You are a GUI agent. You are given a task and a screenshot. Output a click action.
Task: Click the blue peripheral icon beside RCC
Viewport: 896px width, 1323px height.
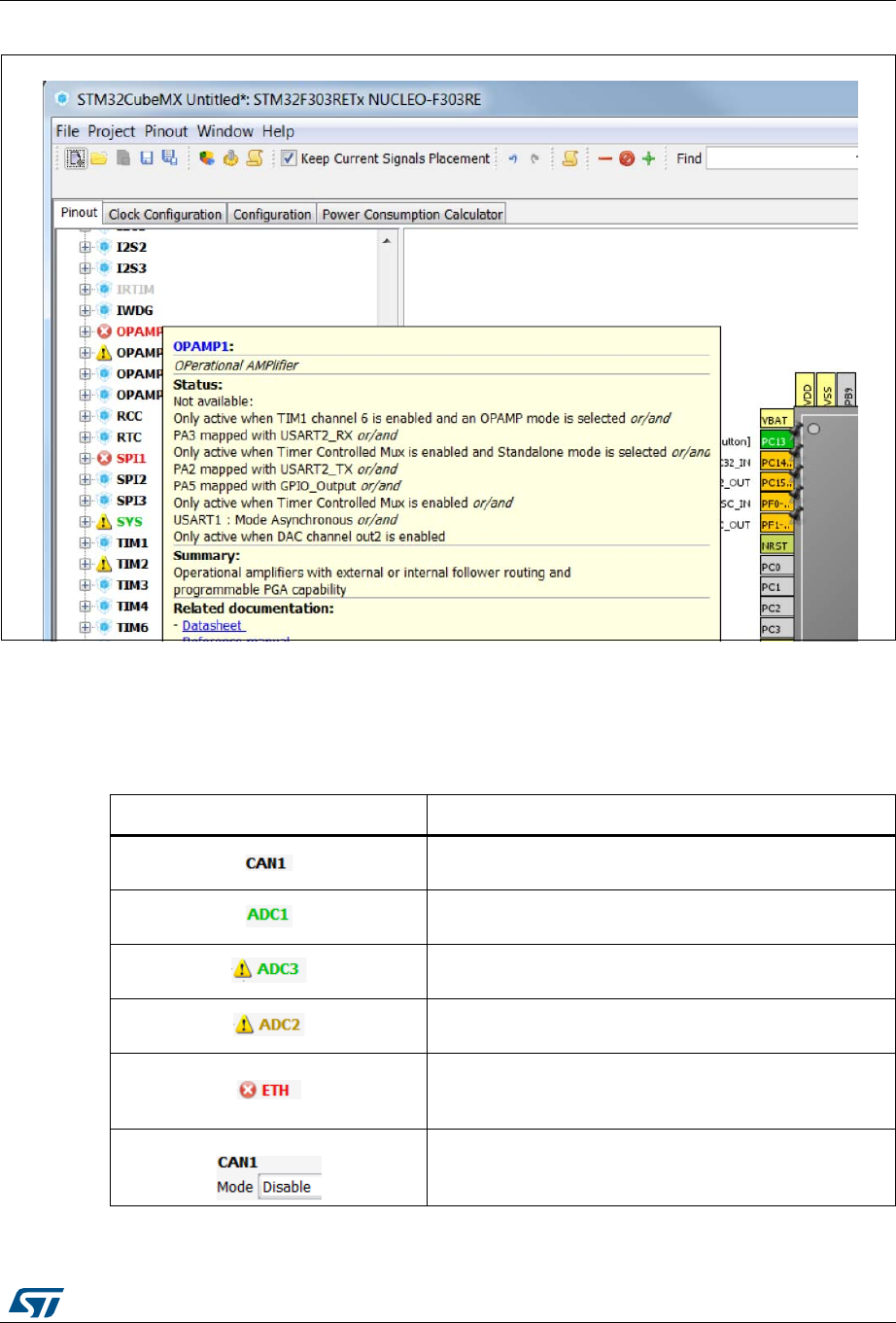[x=104, y=416]
